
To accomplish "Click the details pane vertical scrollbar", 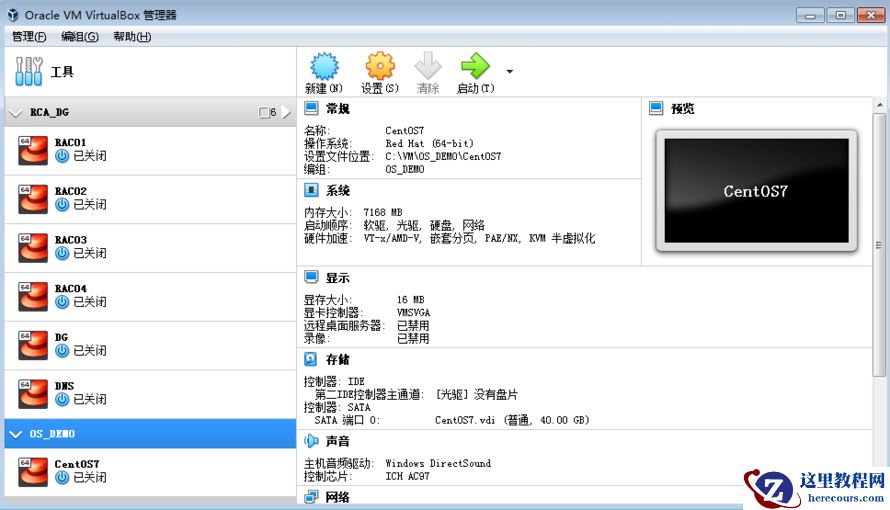I will [x=879, y=244].
